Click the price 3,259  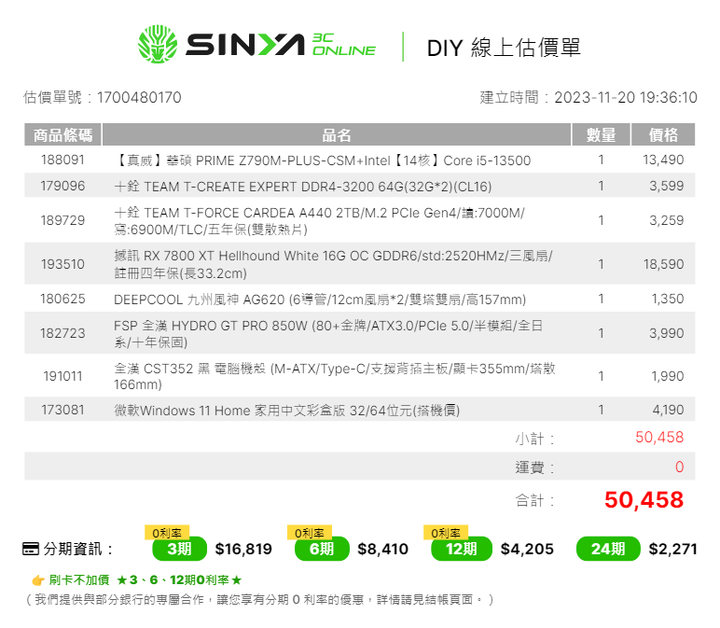pyautogui.click(x=666, y=220)
